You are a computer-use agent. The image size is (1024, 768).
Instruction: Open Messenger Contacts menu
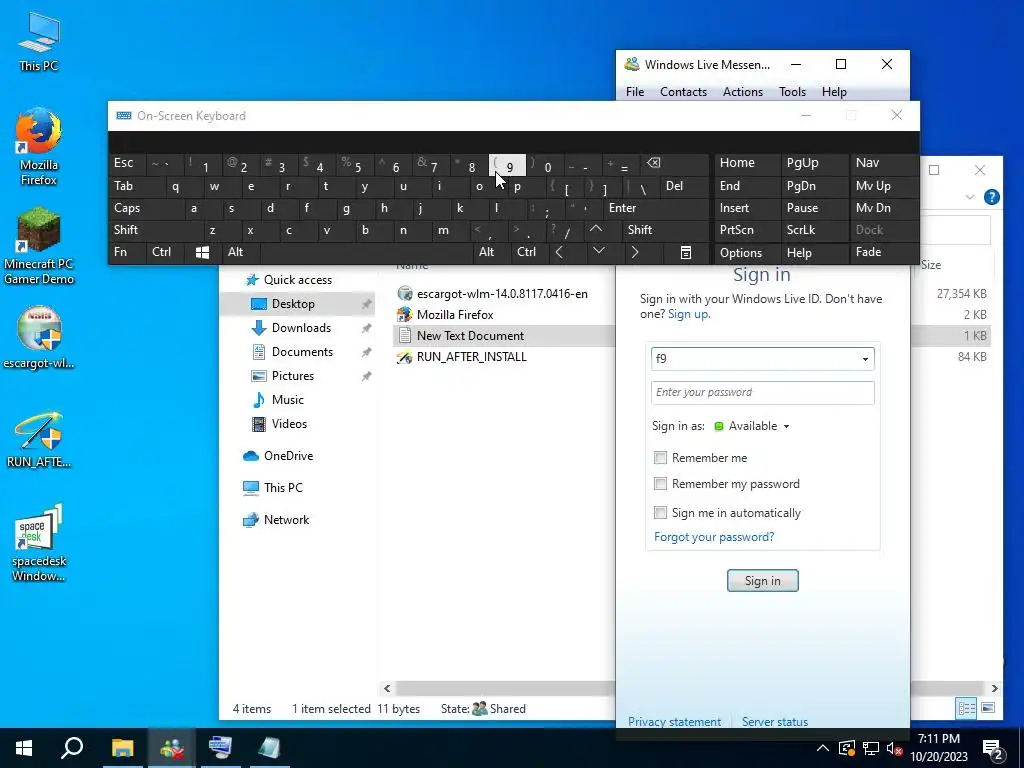point(683,92)
